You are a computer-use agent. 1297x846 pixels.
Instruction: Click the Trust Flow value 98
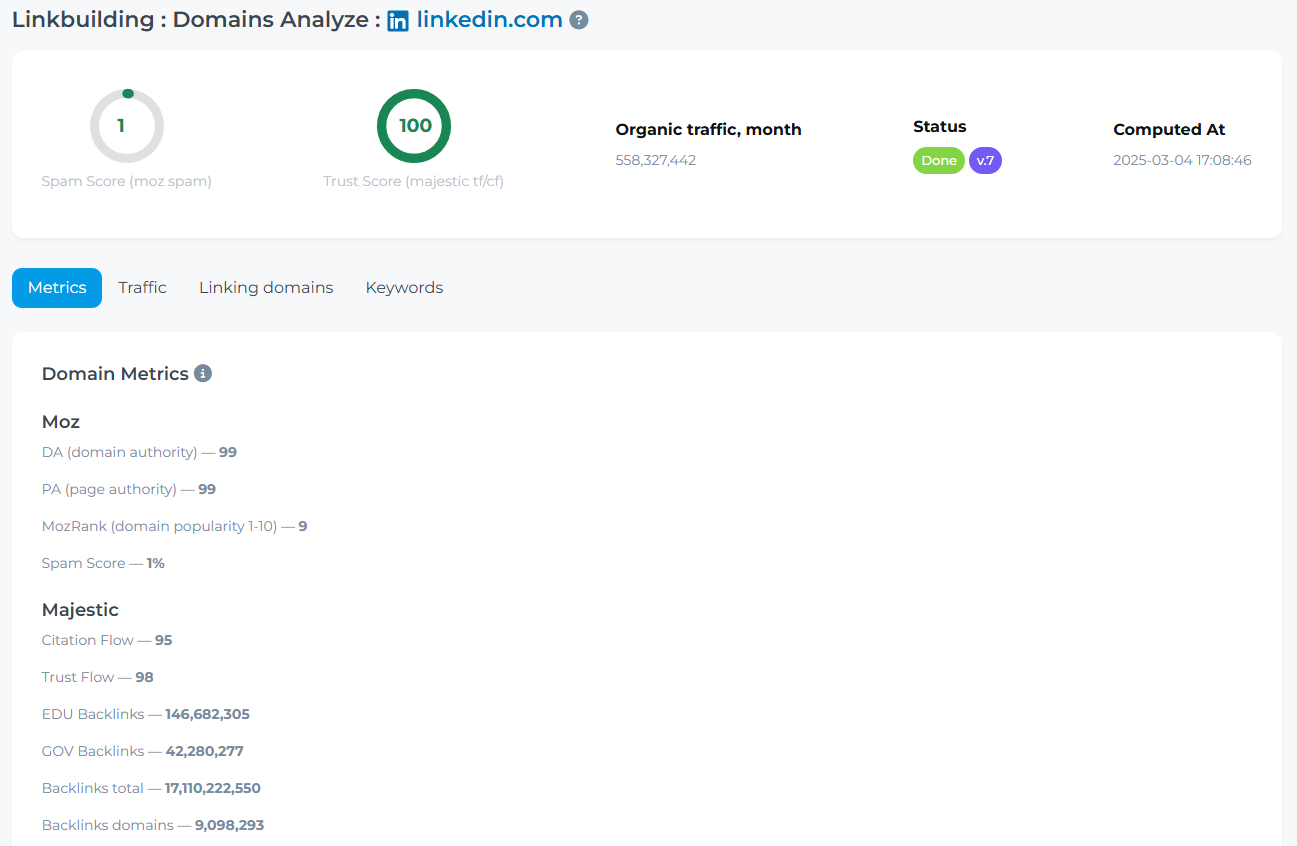coord(145,677)
